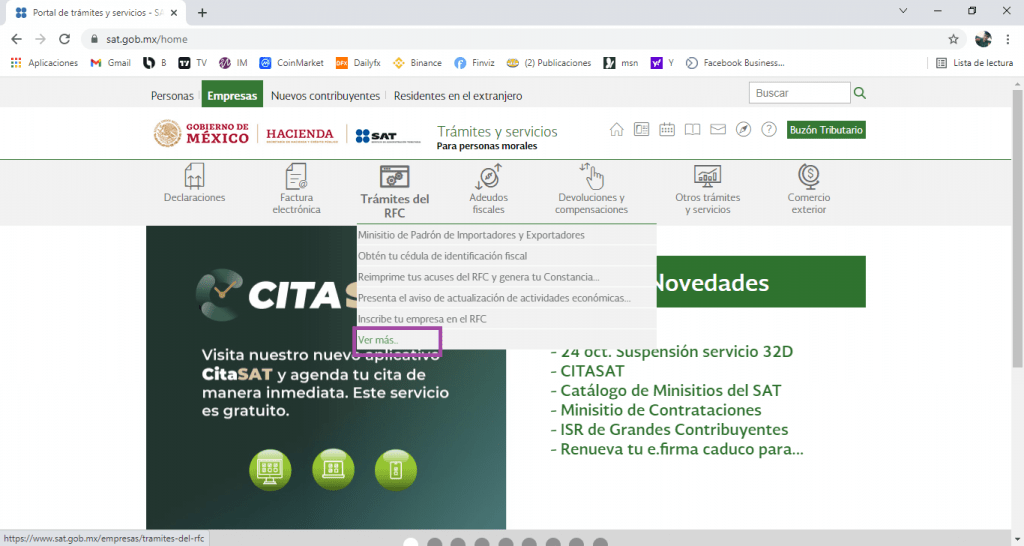
Task: Open the calendar icon in header
Action: [667, 129]
